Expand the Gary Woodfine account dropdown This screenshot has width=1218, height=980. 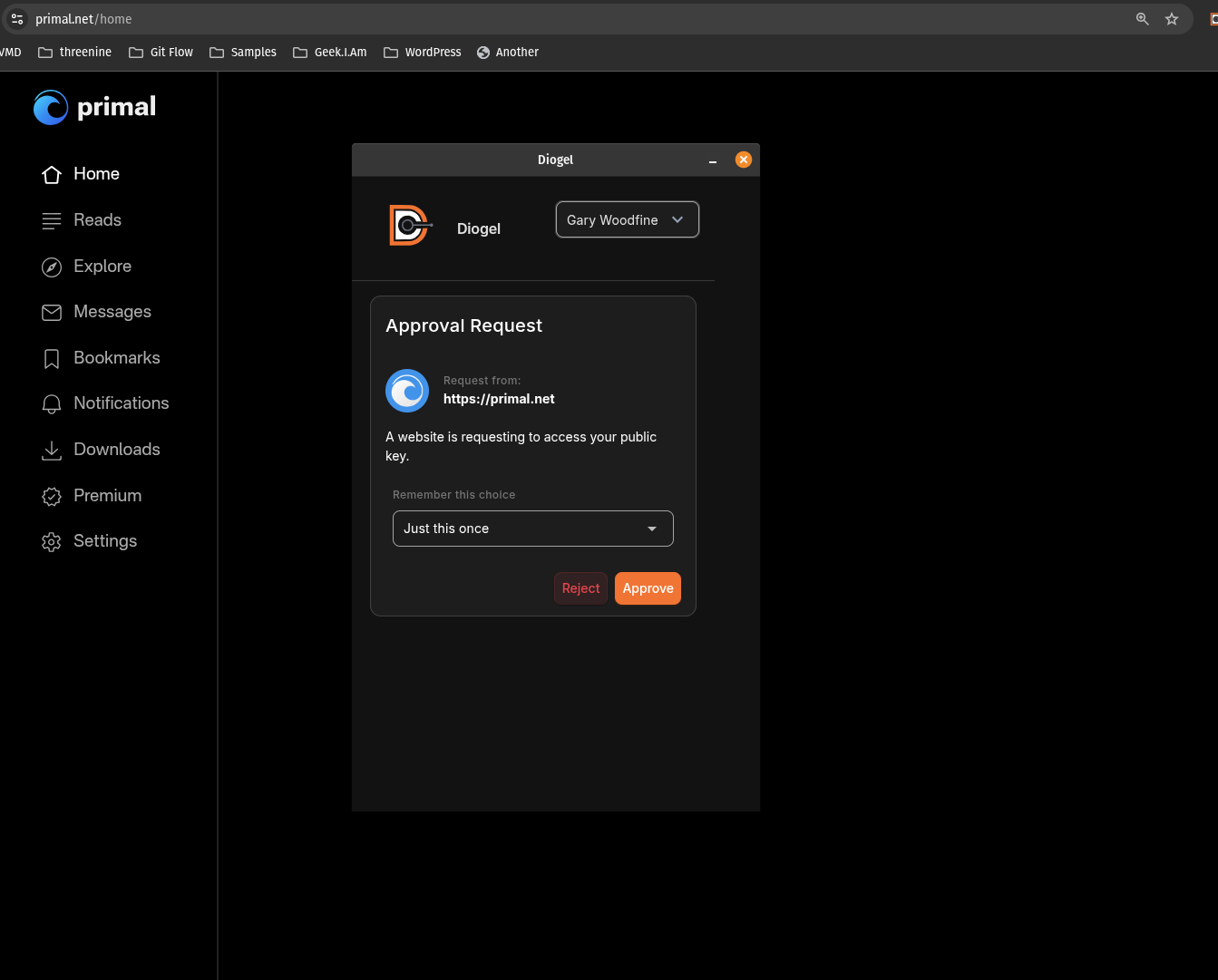627,219
